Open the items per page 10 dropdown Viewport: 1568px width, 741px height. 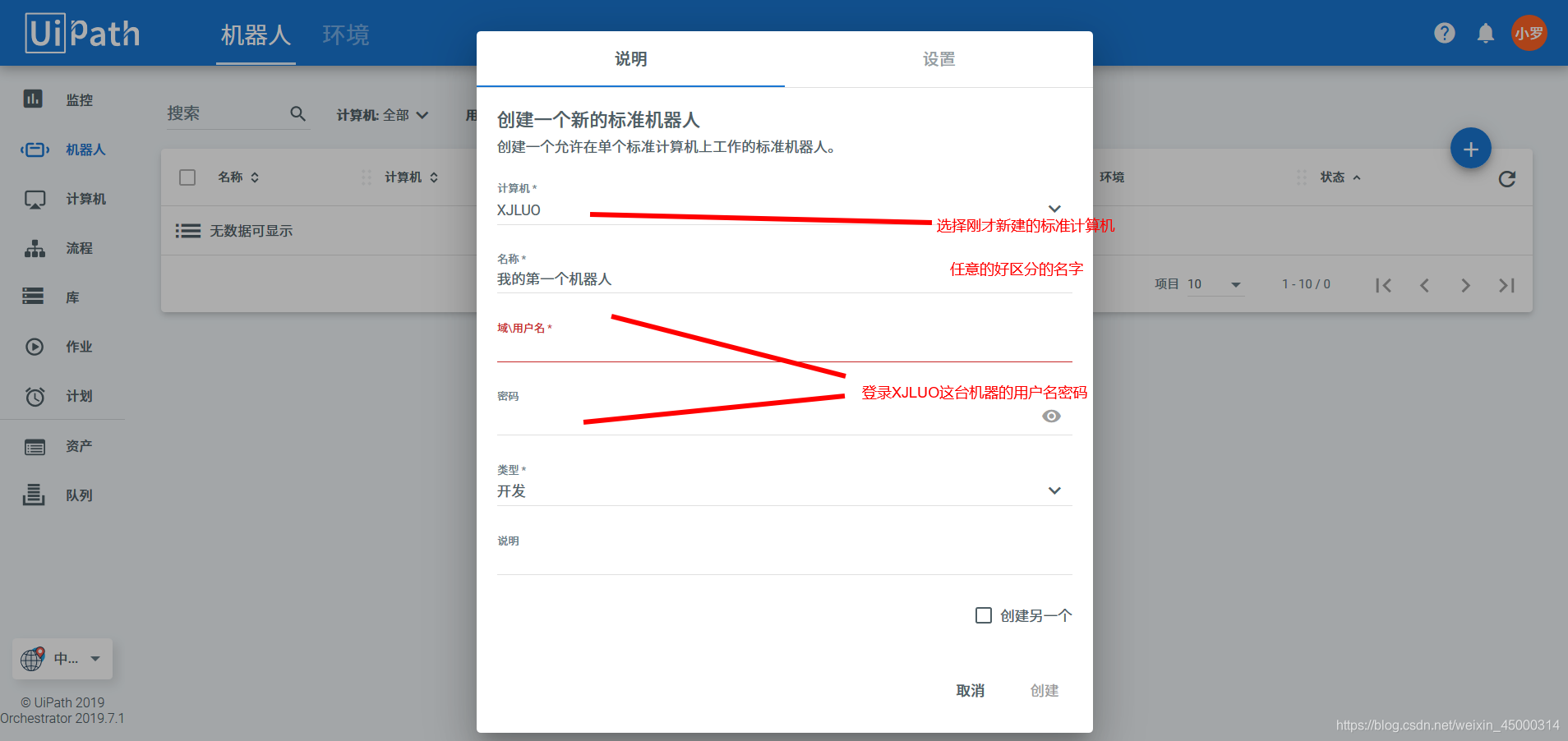1215,284
